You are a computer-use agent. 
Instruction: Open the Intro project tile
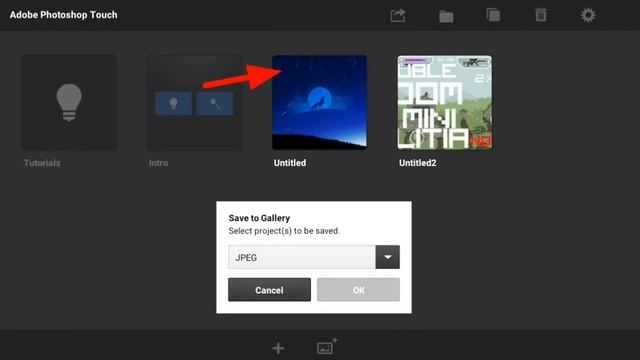[194, 102]
